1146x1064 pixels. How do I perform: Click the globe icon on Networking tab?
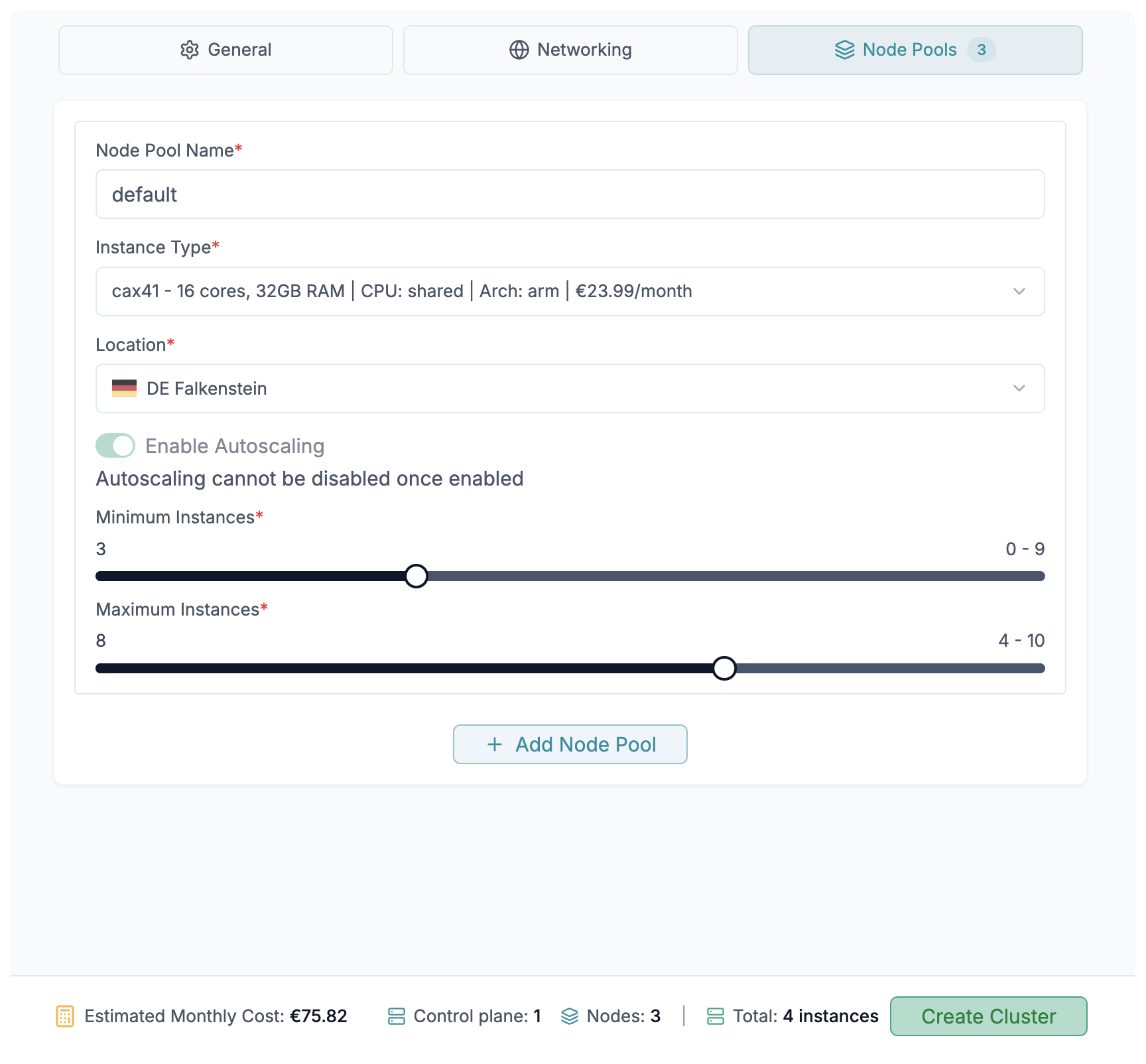click(x=519, y=50)
